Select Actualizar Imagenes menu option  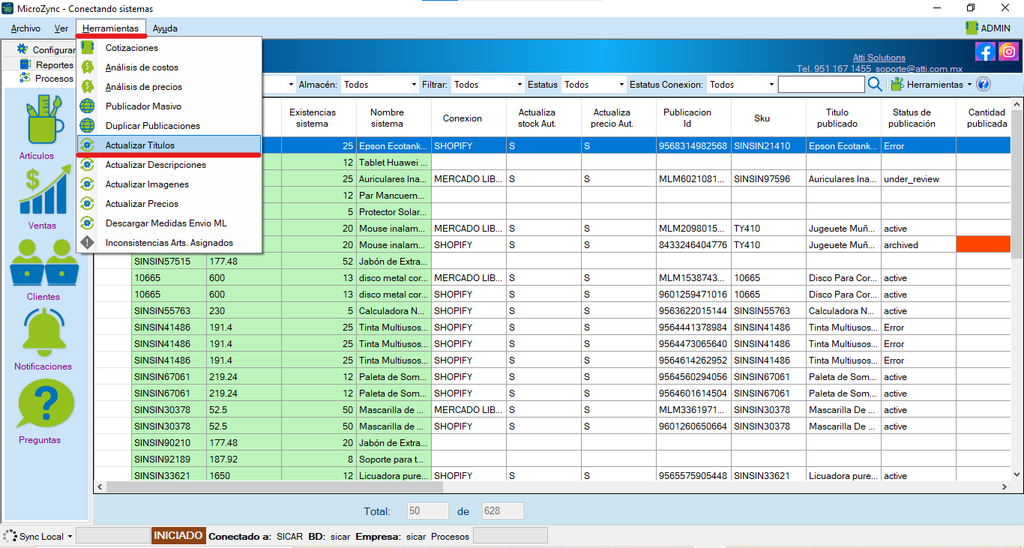point(168,184)
